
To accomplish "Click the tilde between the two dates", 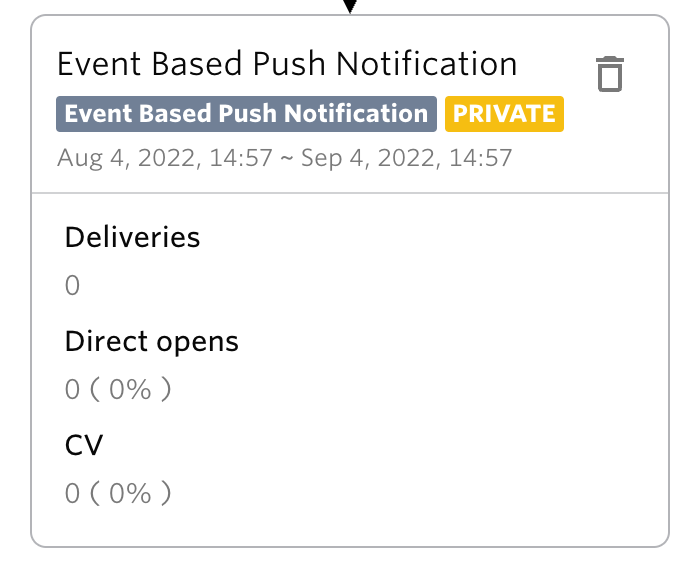I will pyautogui.click(x=287, y=159).
